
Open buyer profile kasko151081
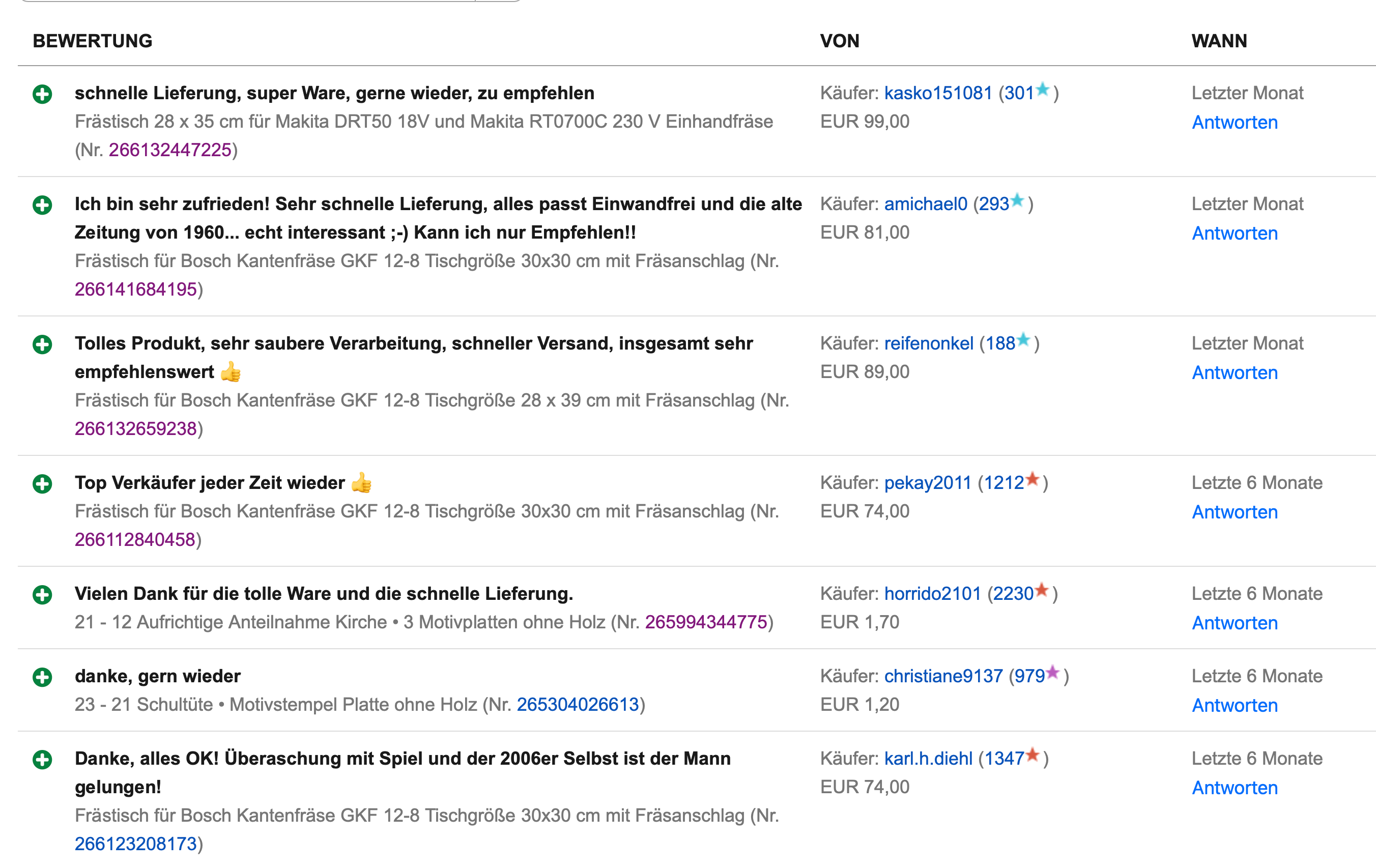pos(938,93)
